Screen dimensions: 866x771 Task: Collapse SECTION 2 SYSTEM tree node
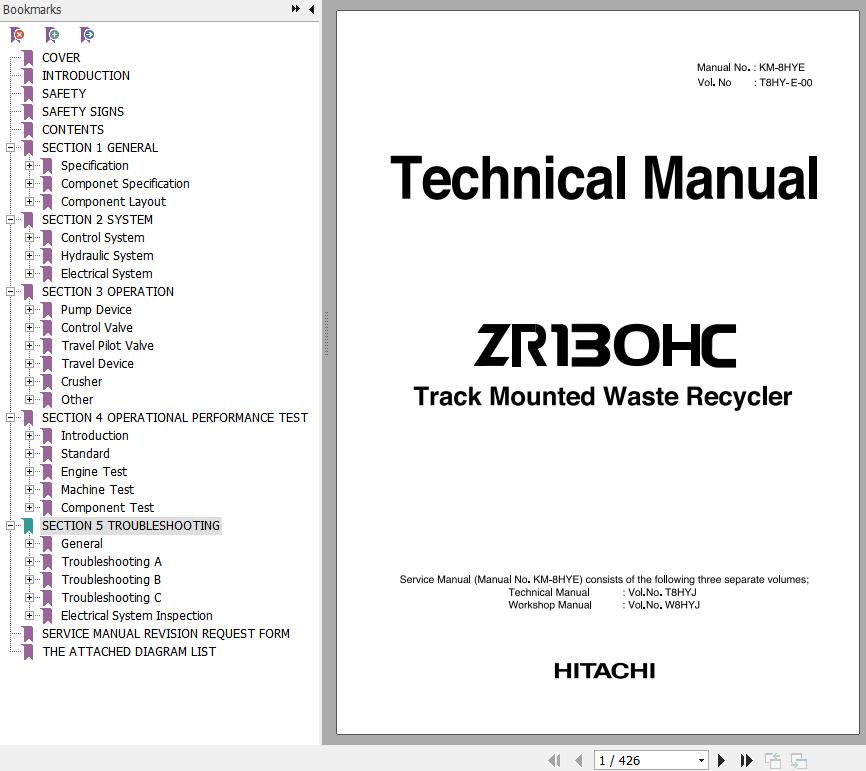pyautogui.click(x=10, y=219)
